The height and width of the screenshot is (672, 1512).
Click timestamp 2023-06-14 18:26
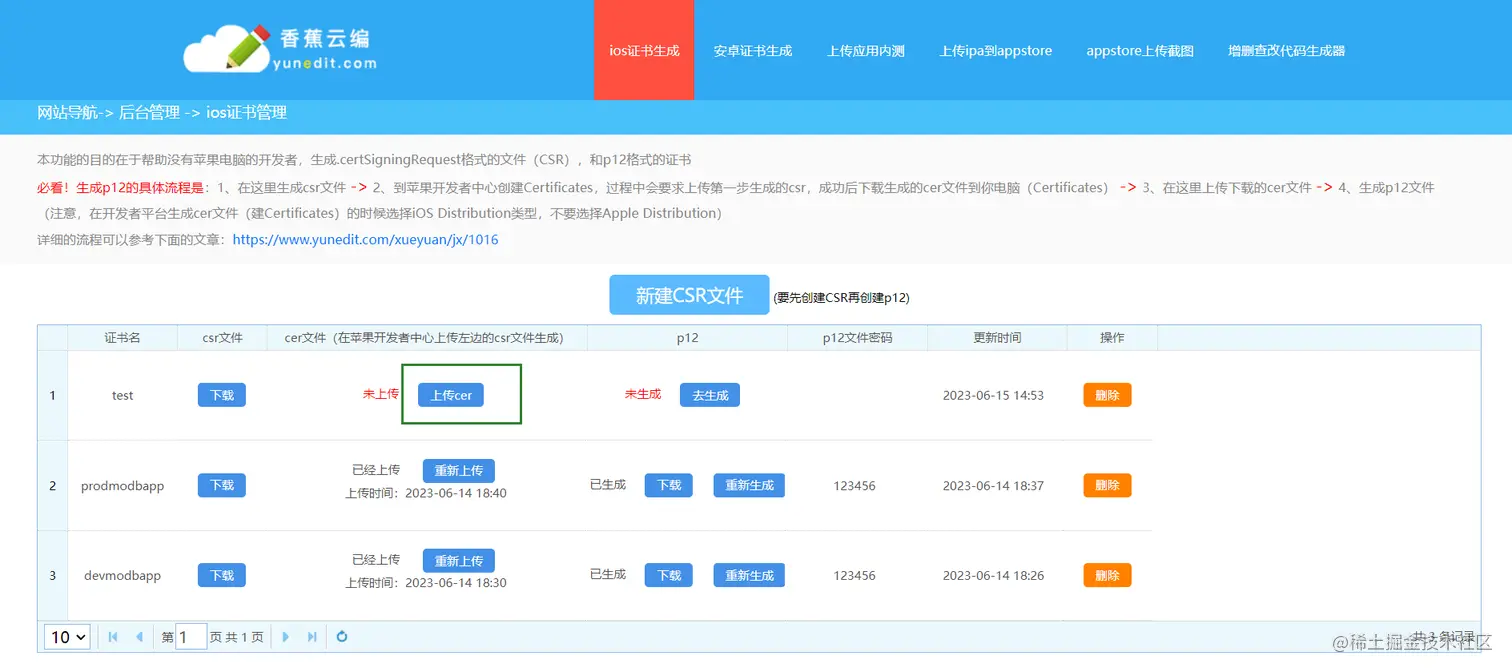tap(993, 575)
